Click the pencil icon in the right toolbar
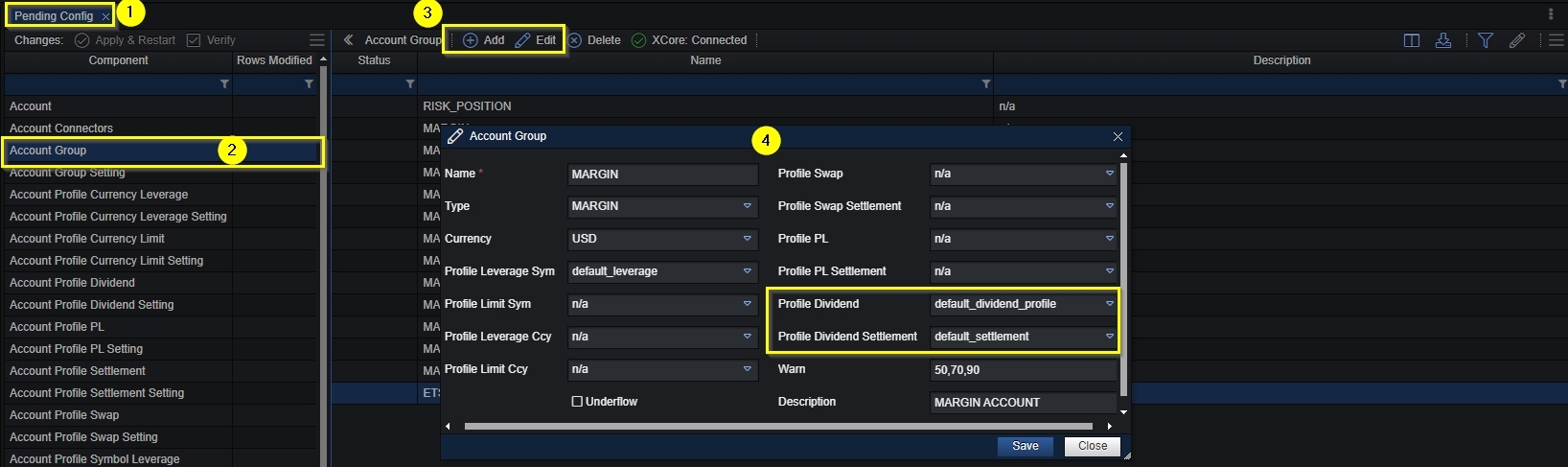Viewport: 1568px width, 467px height. point(1517,40)
